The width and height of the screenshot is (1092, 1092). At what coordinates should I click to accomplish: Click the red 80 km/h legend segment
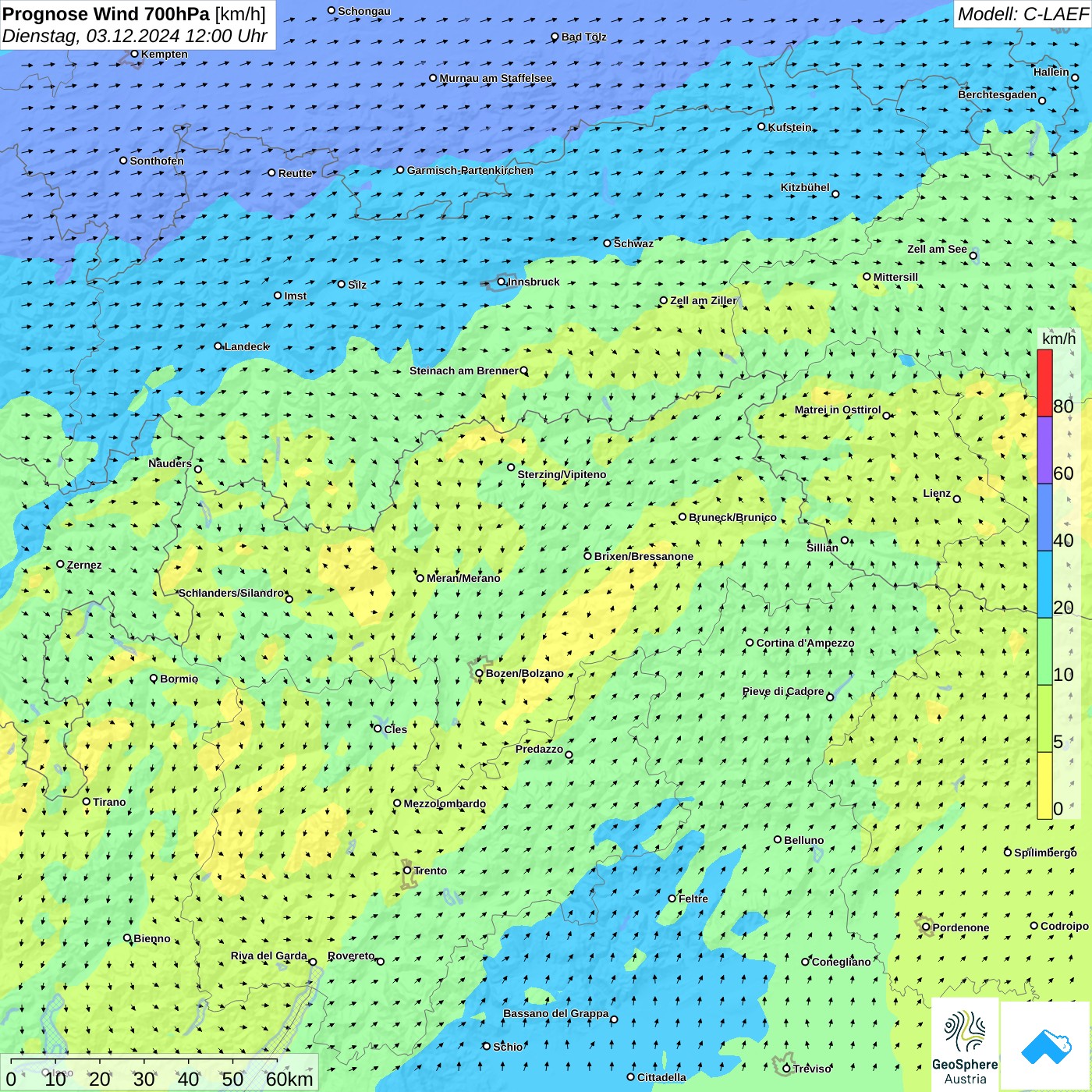point(1044,383)
